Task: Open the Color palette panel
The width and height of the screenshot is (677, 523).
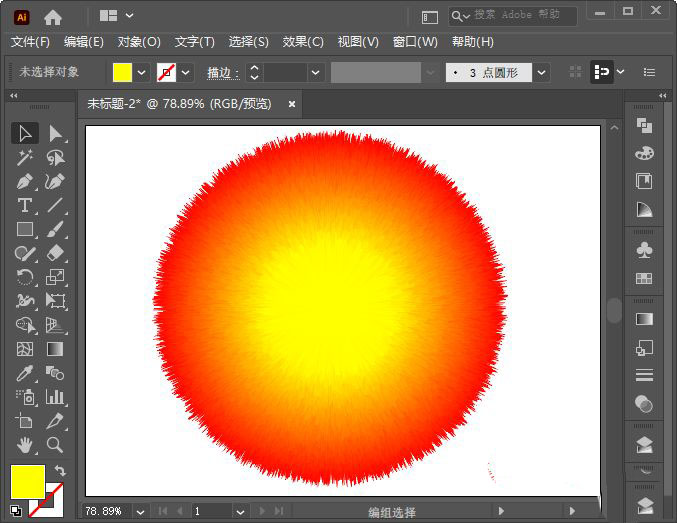Action: pyautogui.click(x=644, y=153)
